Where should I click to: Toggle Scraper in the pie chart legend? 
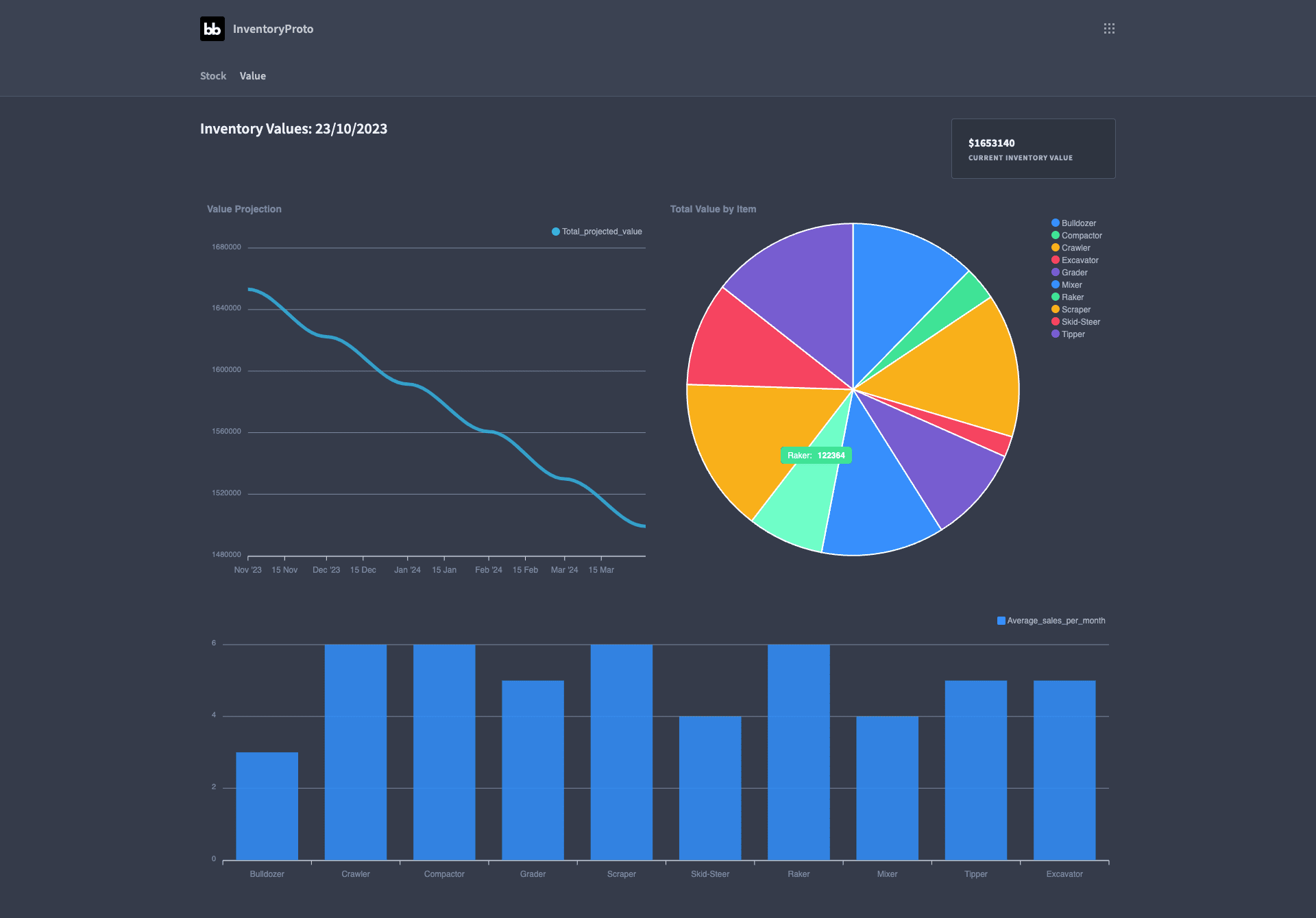point(1071,310)
